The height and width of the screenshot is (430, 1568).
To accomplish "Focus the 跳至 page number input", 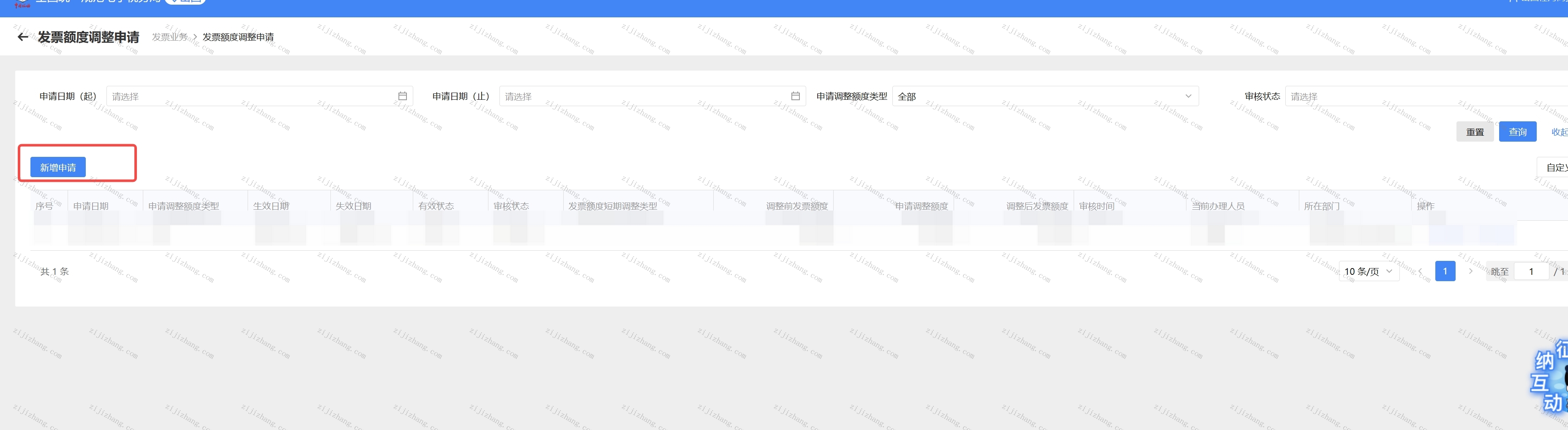I will tap(1531, 271).
